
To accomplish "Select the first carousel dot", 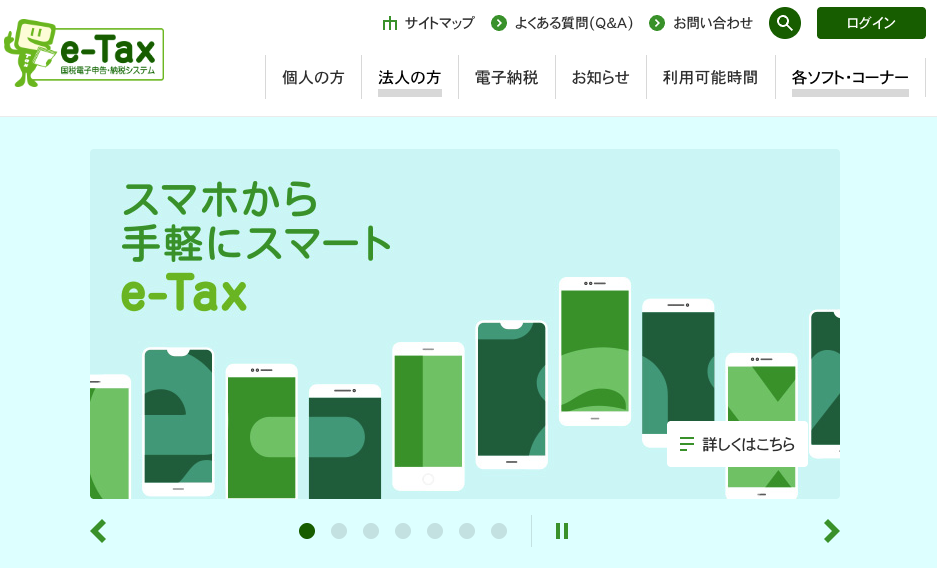I will coord(307,531).
